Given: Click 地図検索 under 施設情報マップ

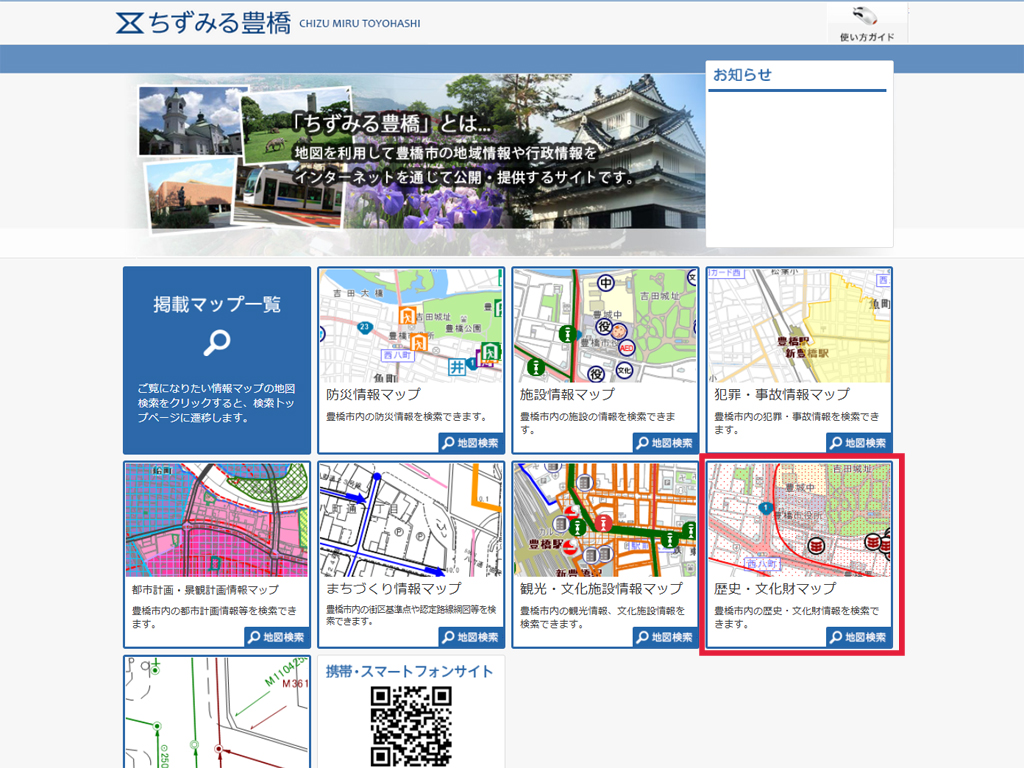Looking at the screenshot, I should tap(665, 443).
